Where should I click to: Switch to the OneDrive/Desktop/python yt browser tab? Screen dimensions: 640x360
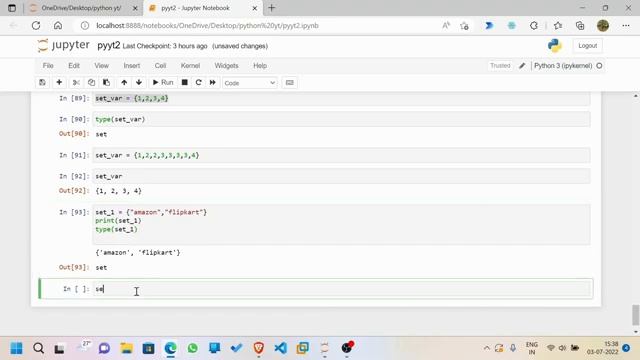click(x=81, y=8)
